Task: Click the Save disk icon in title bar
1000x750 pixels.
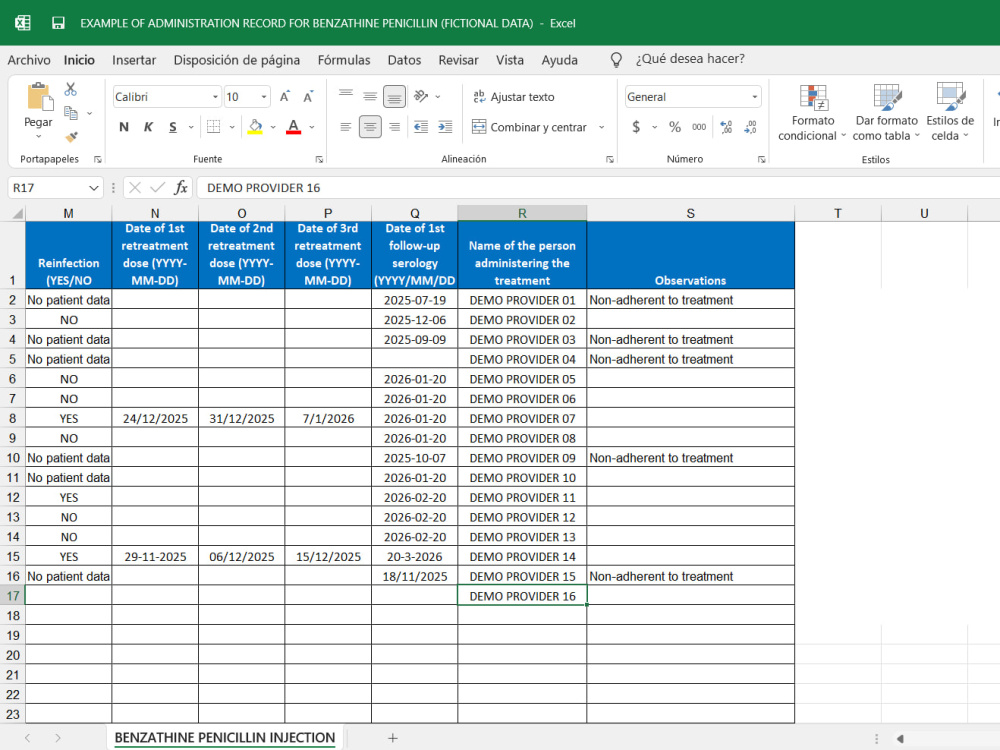Action: 58,24
